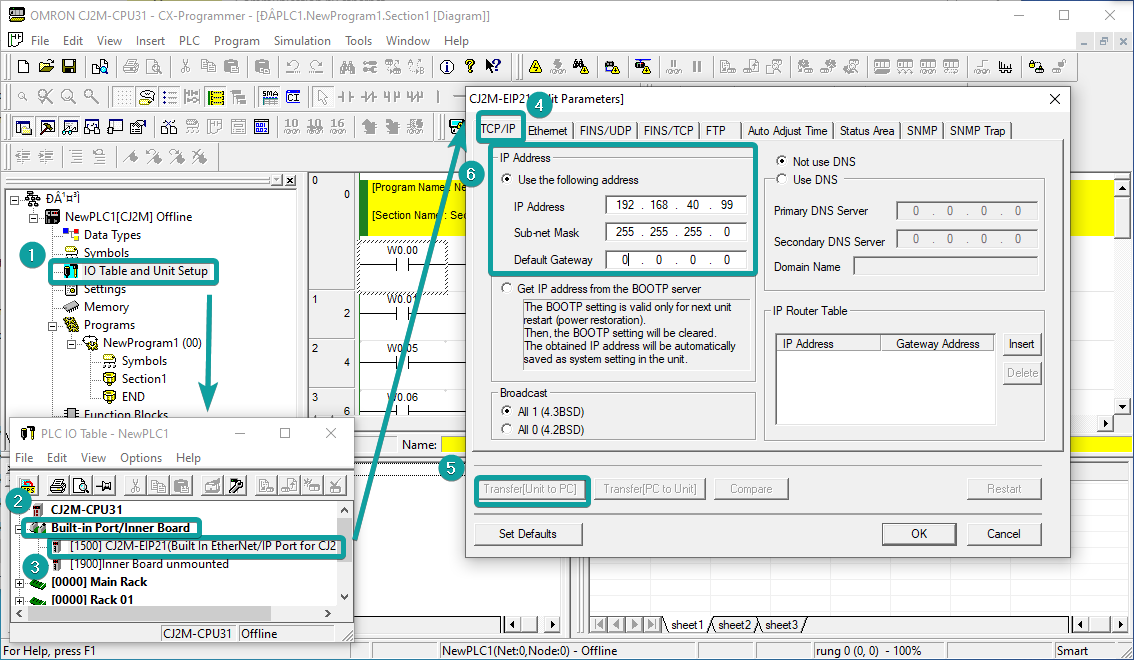1134x660 pixels.
Task: Collapse the Built-in Port/Inner Board node
Action: click(20, 528)
